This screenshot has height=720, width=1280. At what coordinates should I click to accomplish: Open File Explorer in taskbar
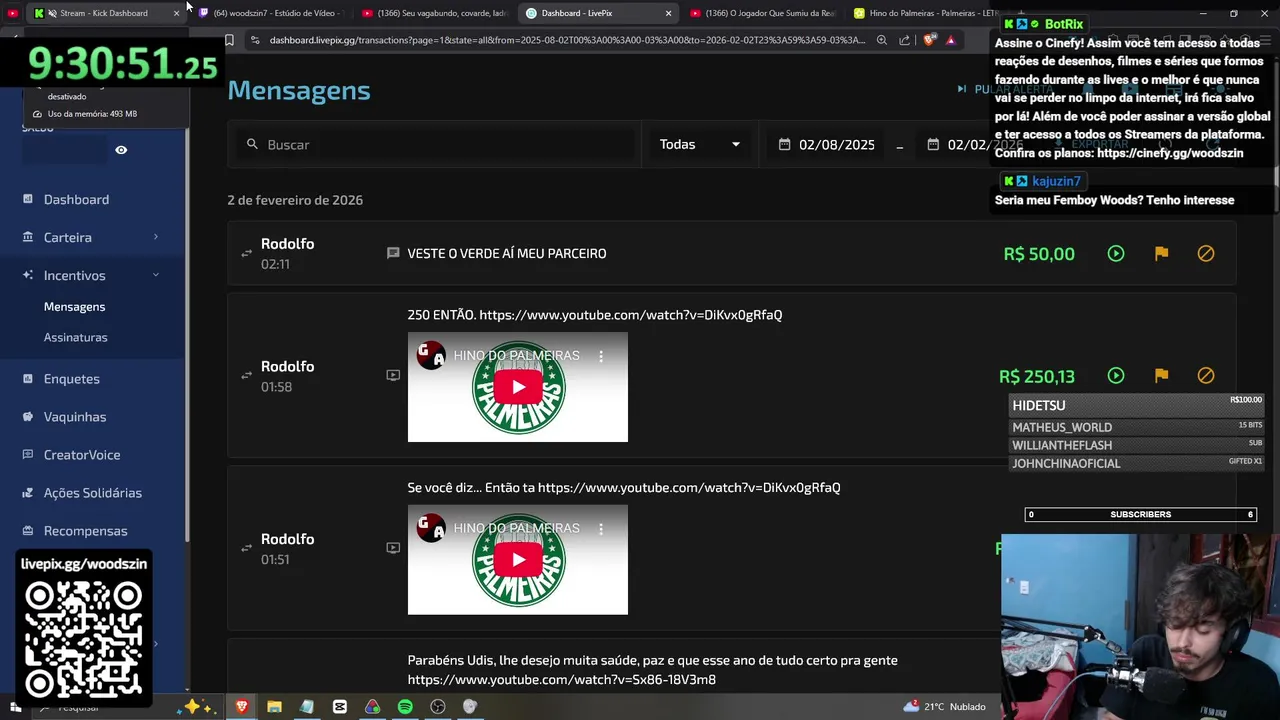274,707
